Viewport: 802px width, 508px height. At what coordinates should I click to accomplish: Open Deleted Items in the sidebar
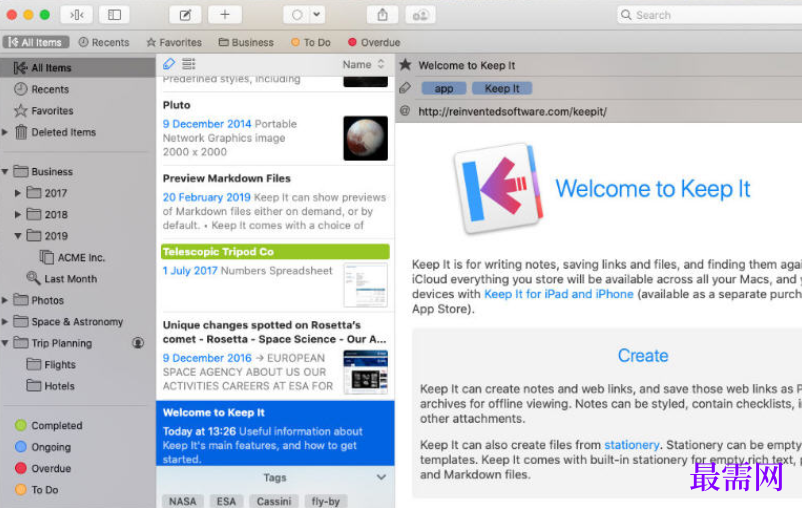click(63, 132)
